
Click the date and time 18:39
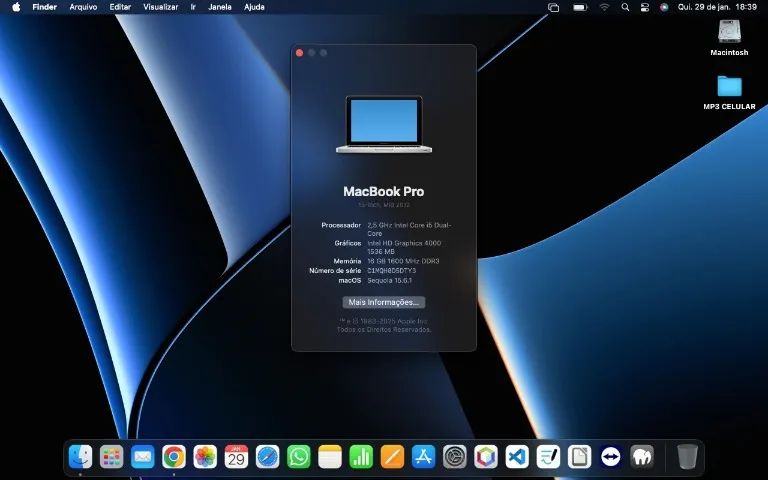coord(718,7)
